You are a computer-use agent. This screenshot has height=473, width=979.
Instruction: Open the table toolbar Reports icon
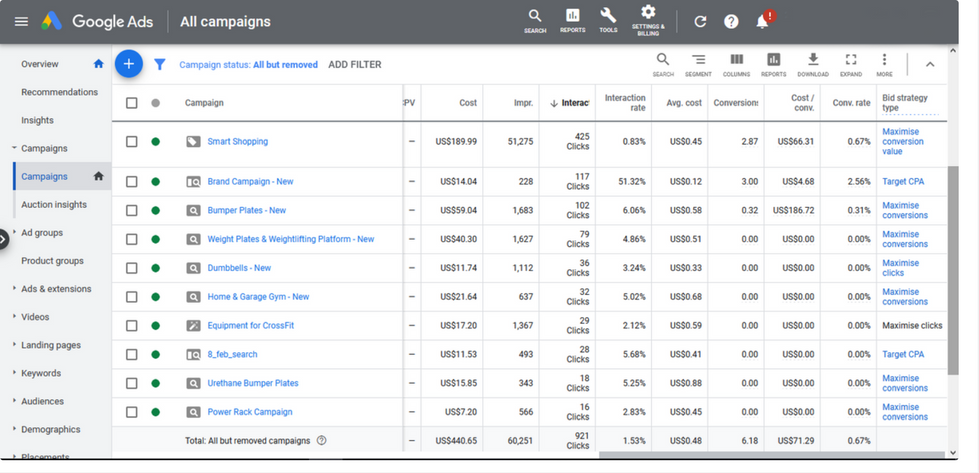tap(774, 64)
